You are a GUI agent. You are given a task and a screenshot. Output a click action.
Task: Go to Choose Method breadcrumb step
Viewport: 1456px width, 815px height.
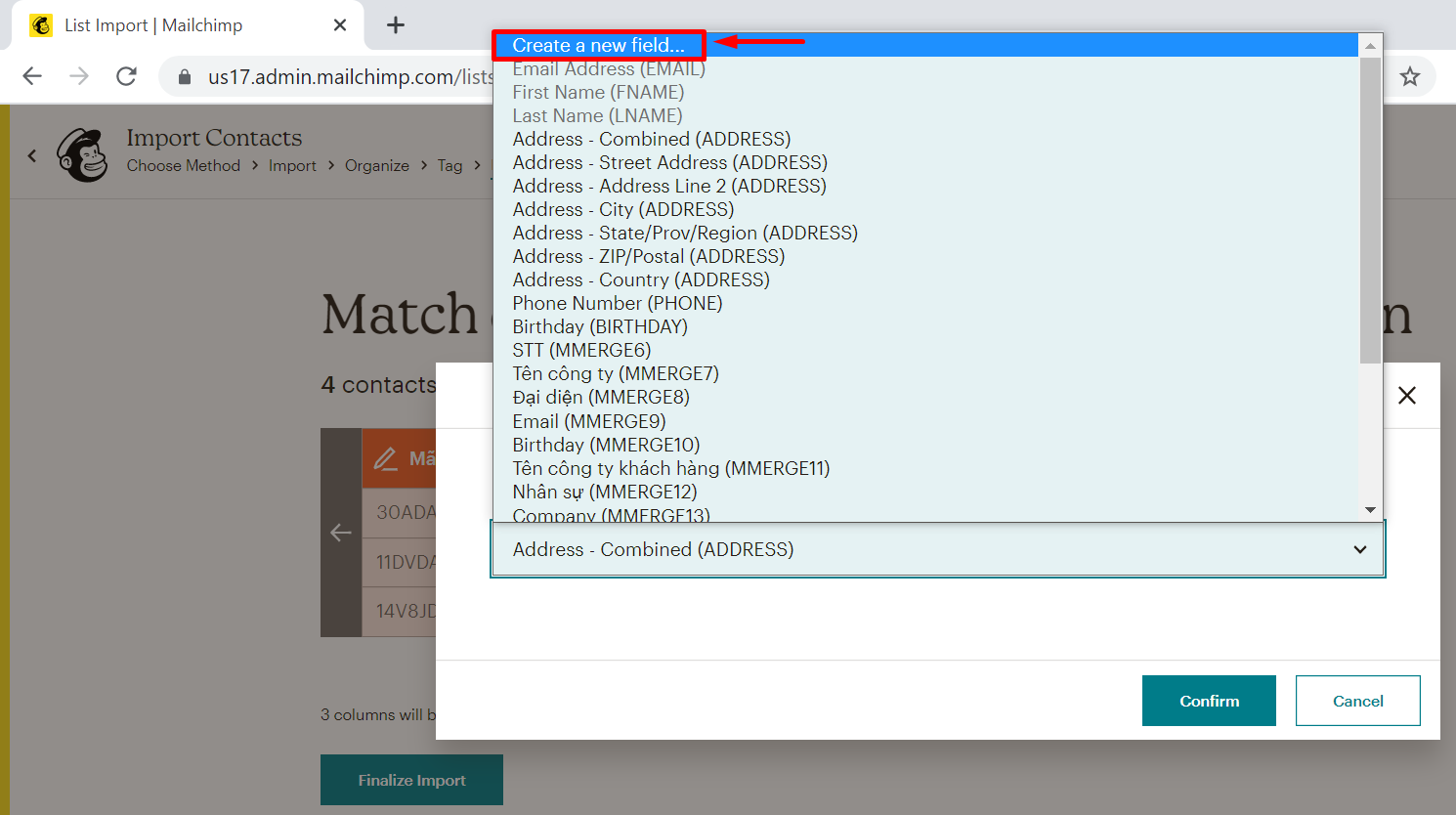pos(183,166)
